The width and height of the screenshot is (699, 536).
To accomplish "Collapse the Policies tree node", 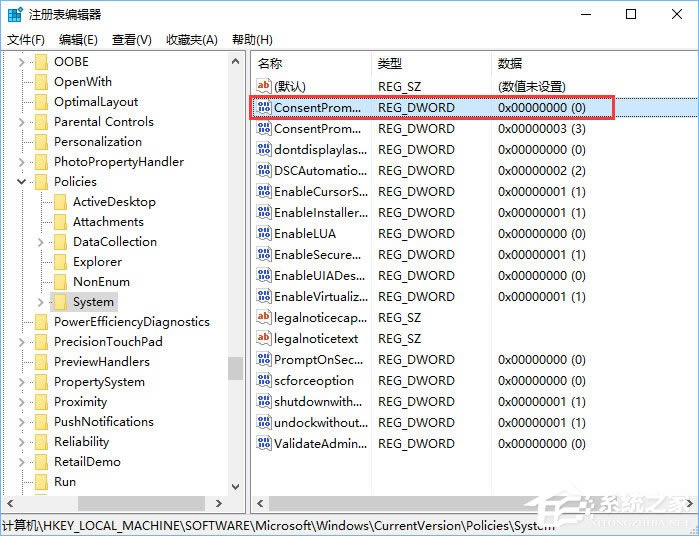I will [22, 182].
